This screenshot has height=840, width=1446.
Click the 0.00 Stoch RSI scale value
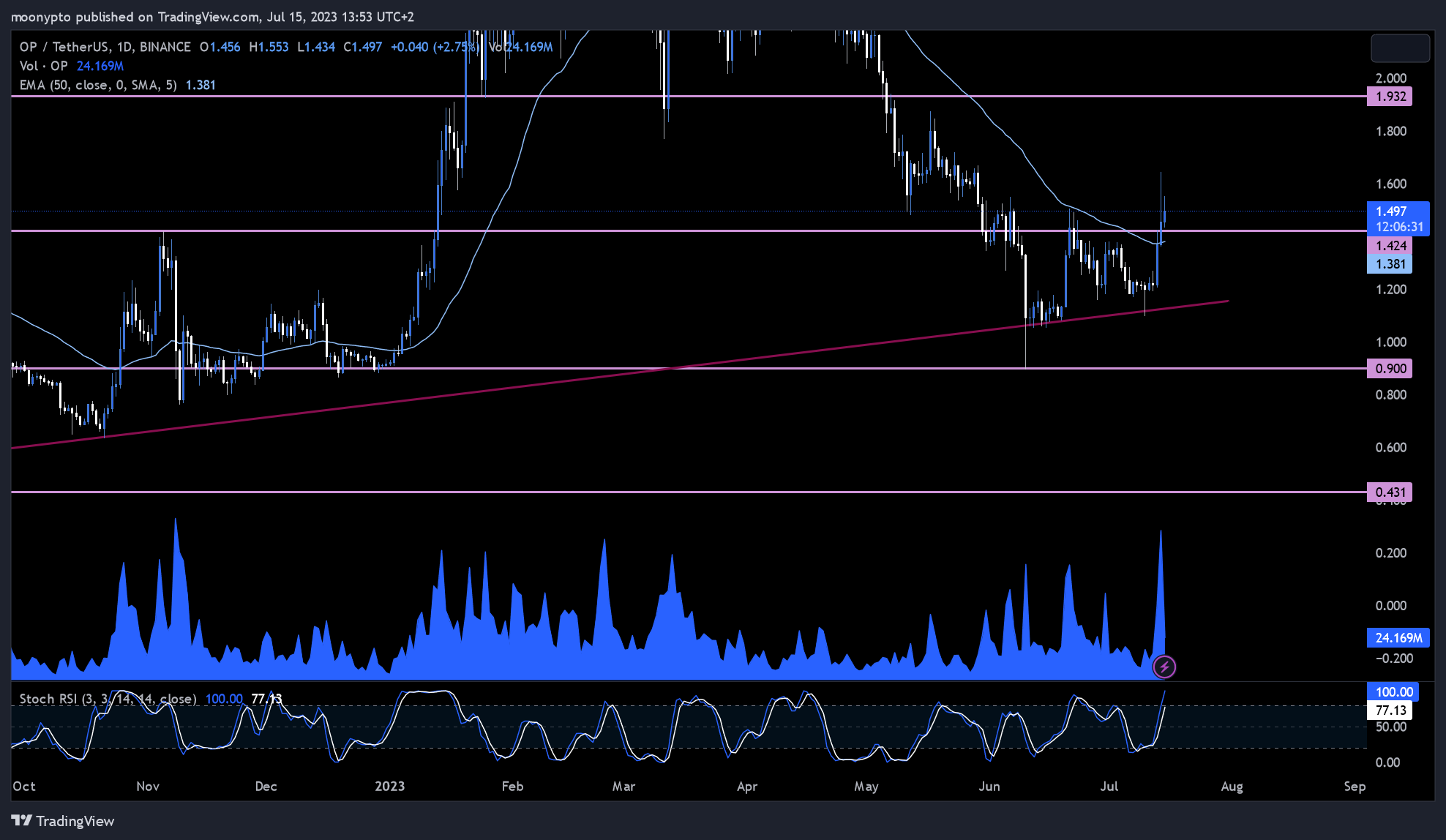click(1388, 762)
